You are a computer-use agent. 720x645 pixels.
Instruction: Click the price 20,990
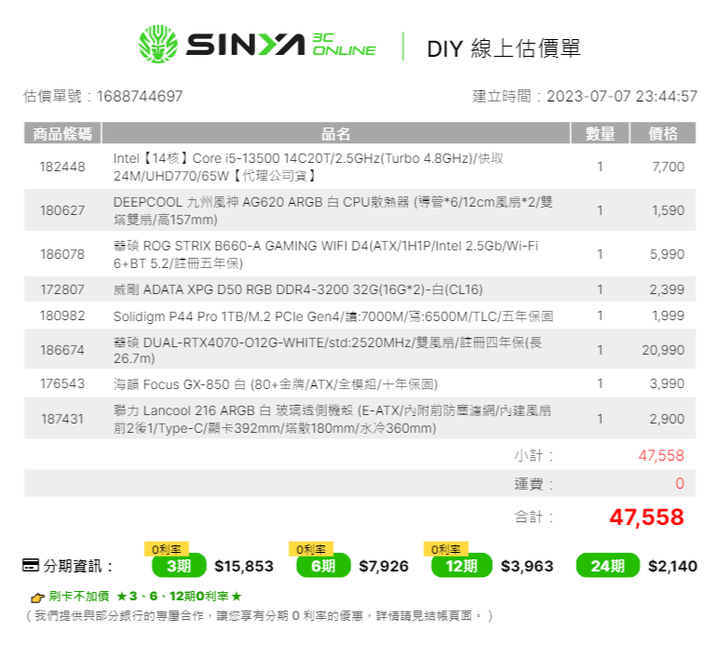click(x=663, y=350)
